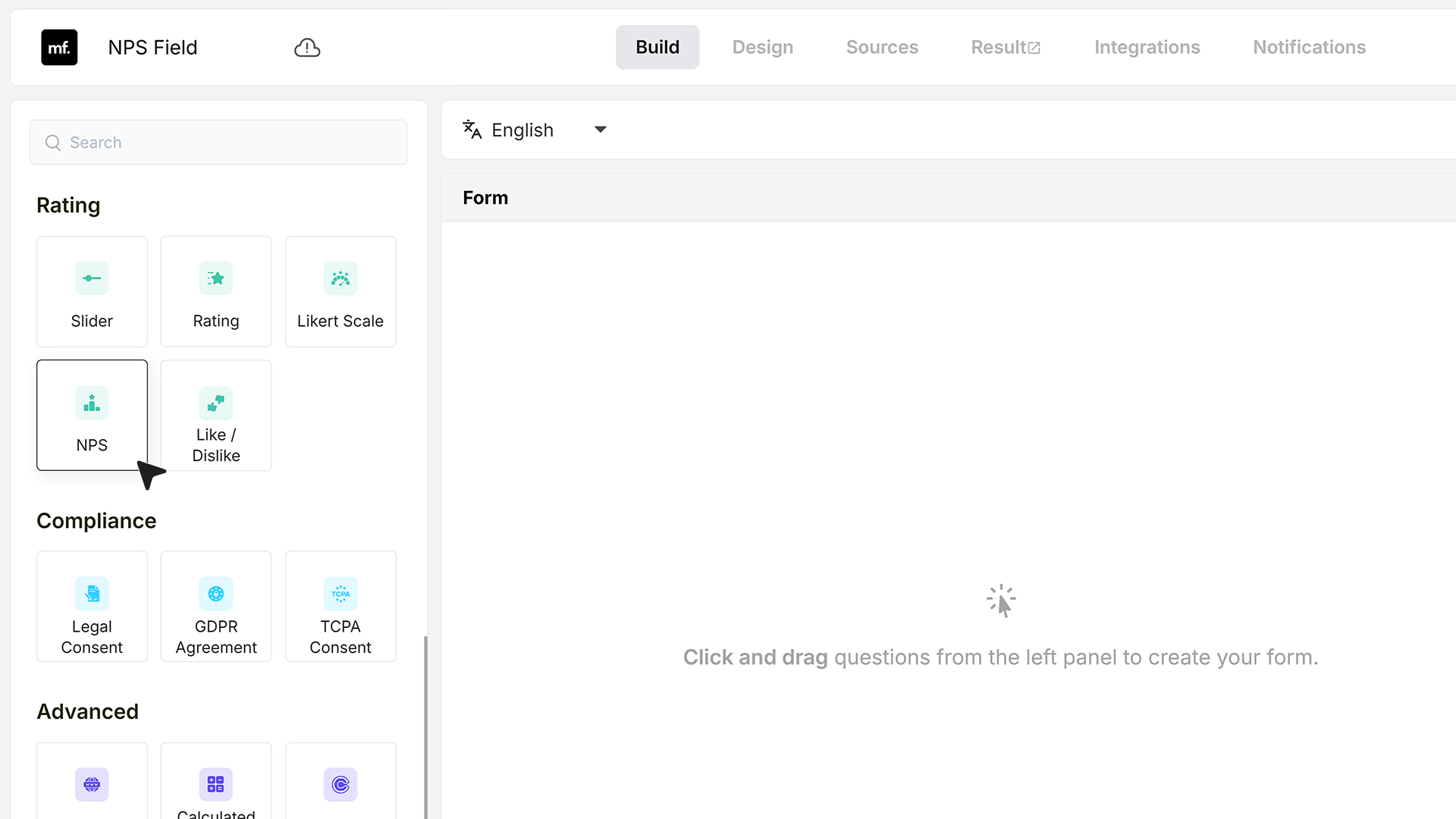This screenshot has width=1456, height=819.
Task: Click the translate language icon
Action: click(x=472, y=130)
